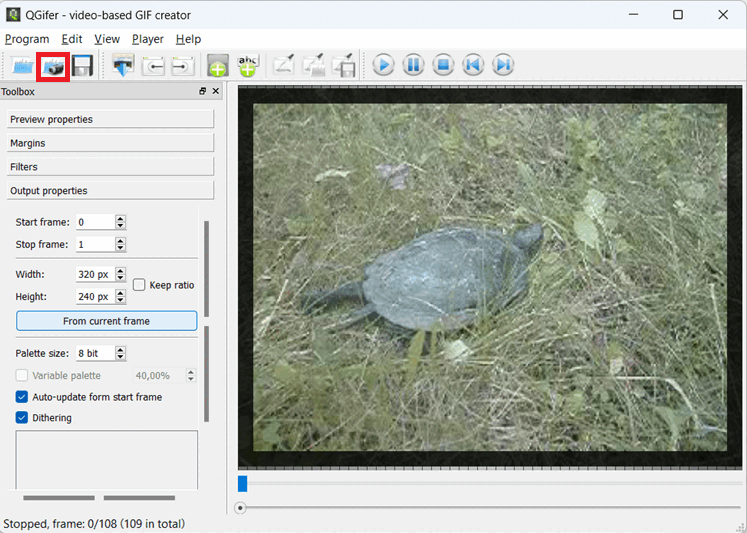Click the round zoom slider handle
The height and width of the screenshot is (533, 747).
point(240,508)
